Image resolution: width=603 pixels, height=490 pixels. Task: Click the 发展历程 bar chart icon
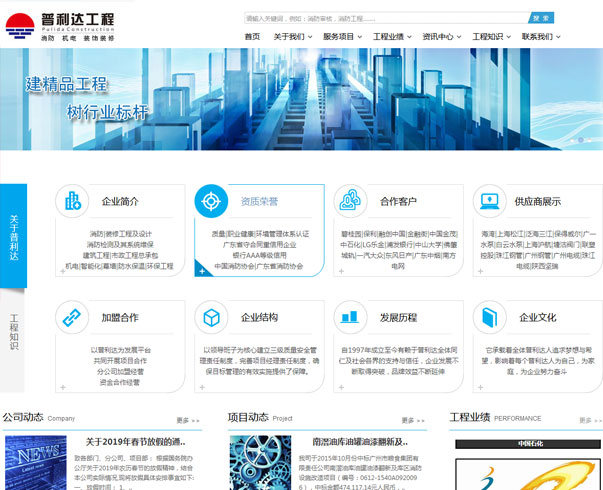[x=350, y=318]
